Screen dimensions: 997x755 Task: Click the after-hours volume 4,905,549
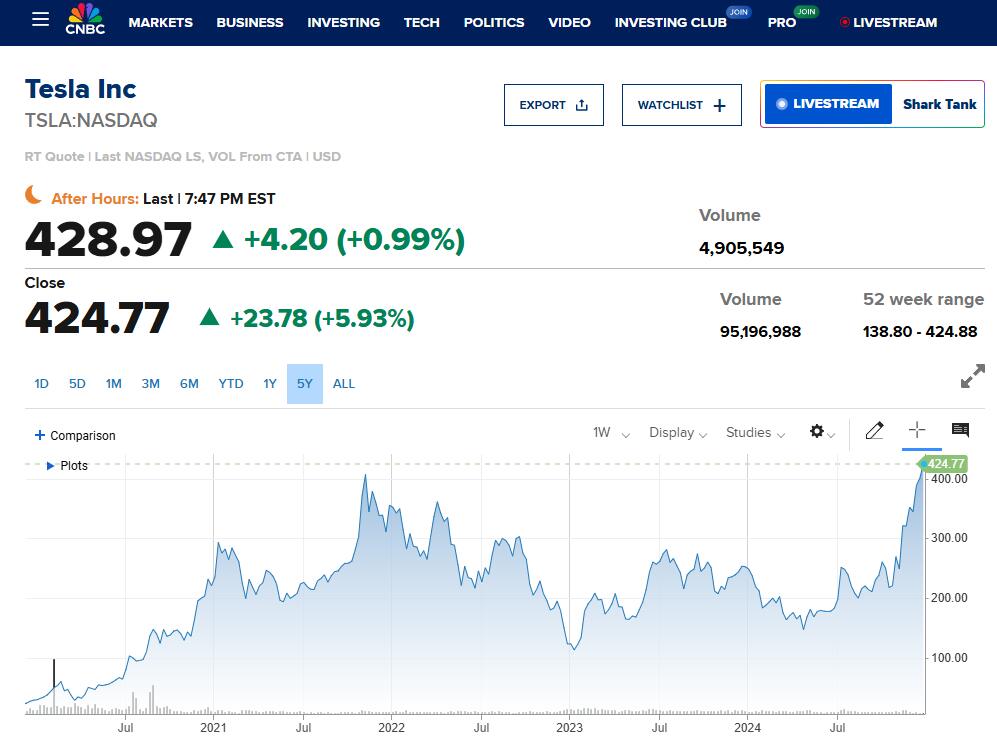741,248
